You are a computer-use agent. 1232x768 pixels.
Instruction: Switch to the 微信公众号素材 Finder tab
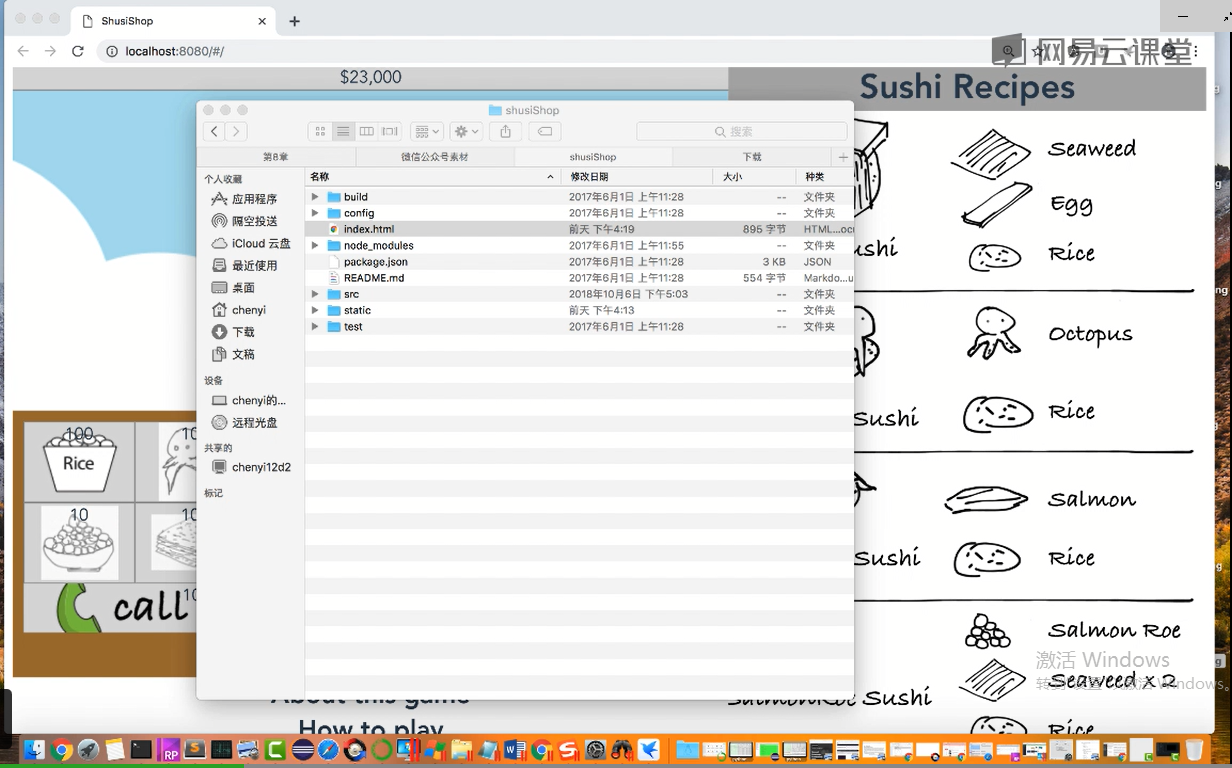pyautogui.click(x=434, y=157)
